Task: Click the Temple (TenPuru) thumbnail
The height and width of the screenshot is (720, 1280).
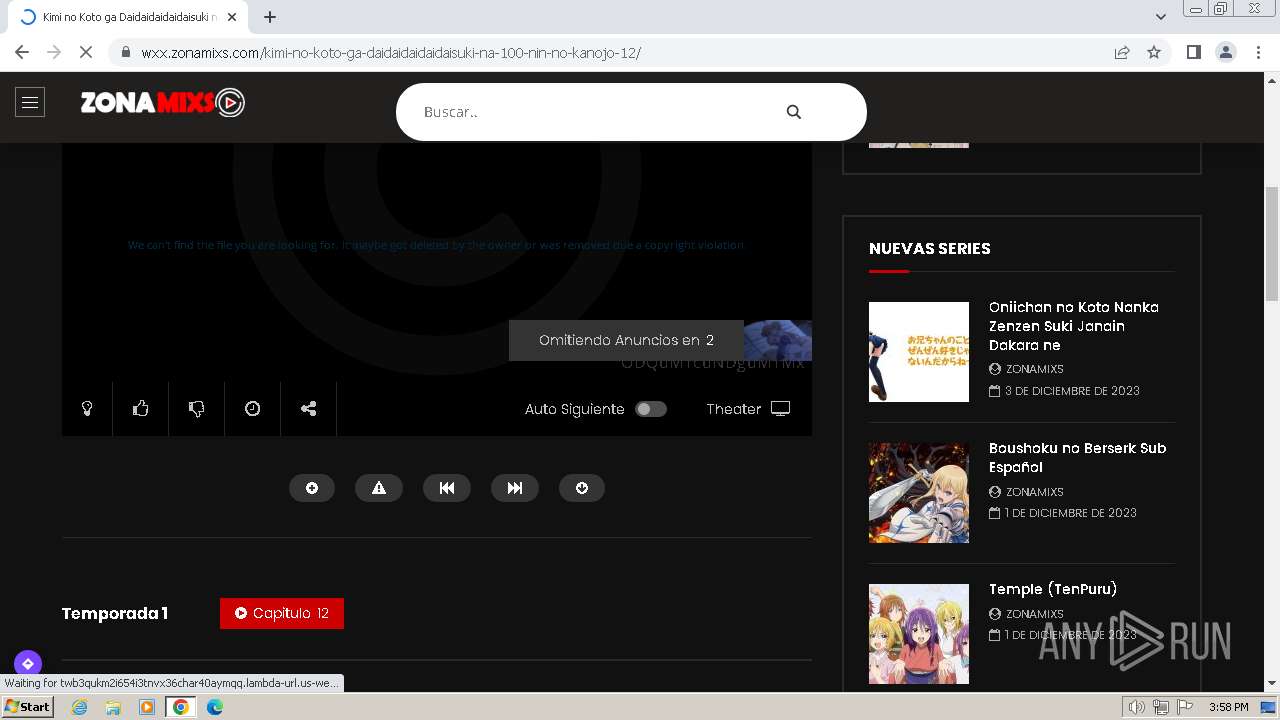Action: (919, 634)
